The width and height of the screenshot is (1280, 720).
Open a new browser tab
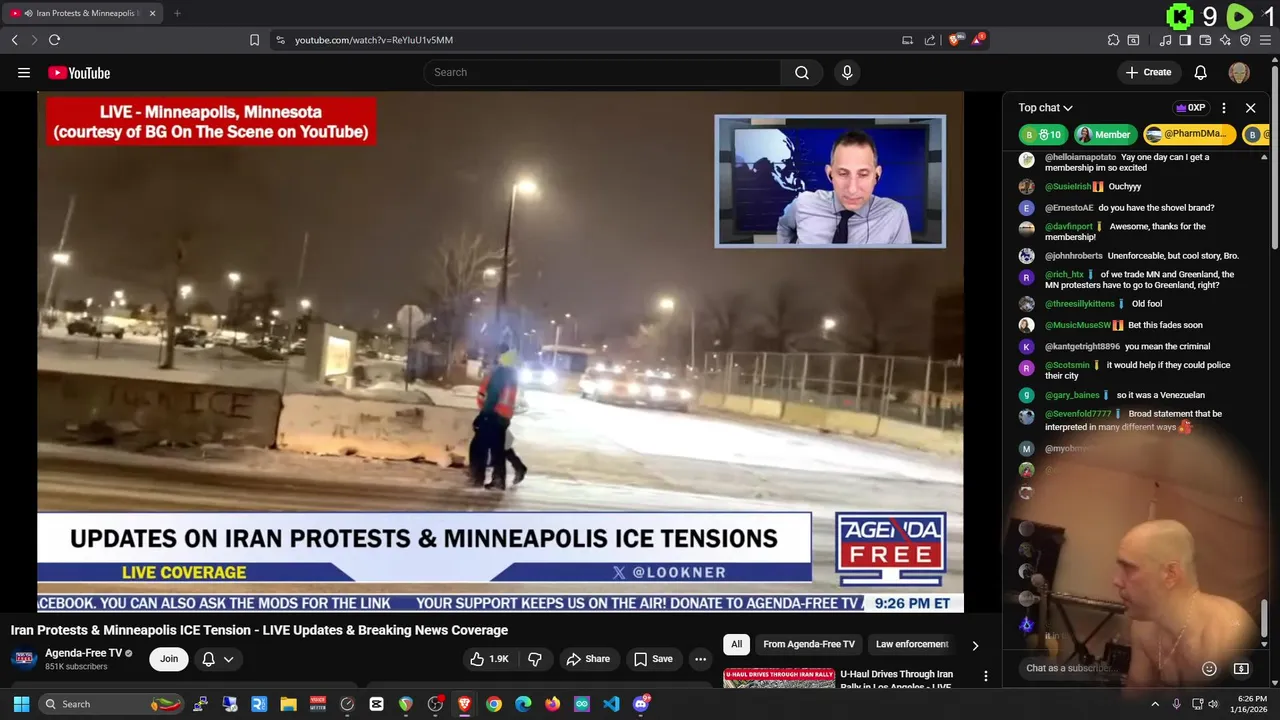(177, 13)
